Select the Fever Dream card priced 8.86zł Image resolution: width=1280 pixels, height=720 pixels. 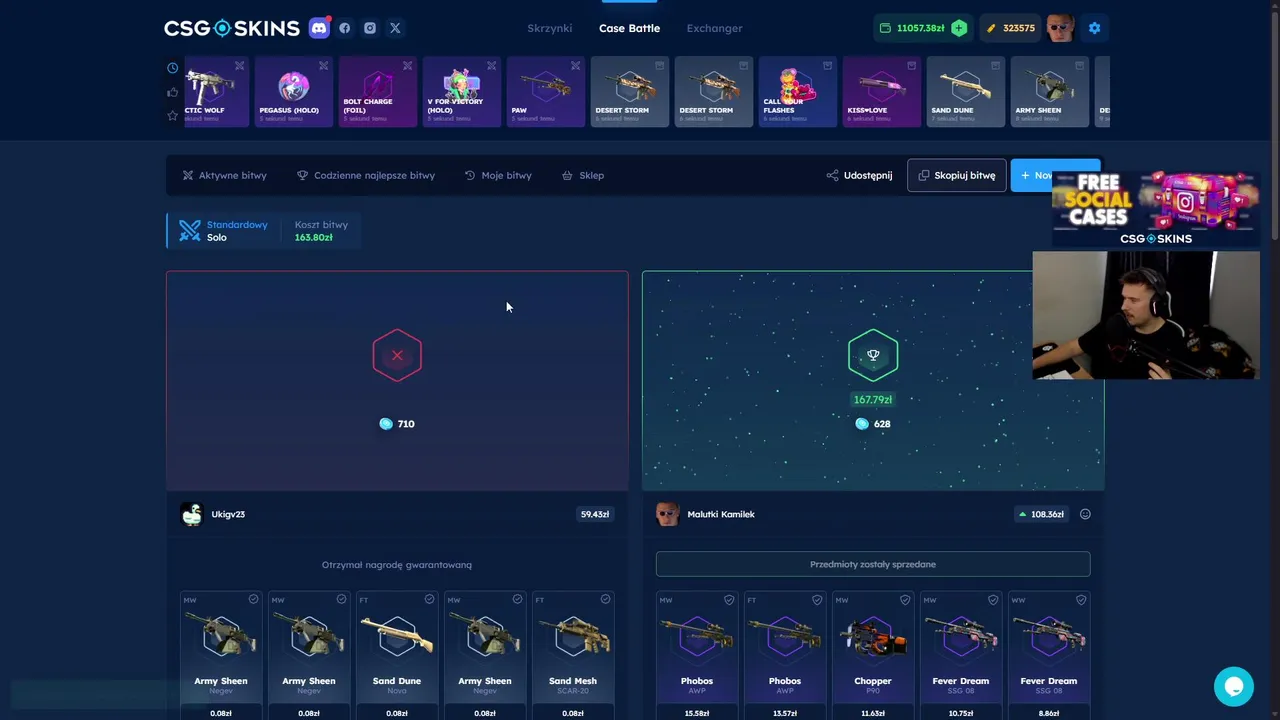tap(1049, 655)
